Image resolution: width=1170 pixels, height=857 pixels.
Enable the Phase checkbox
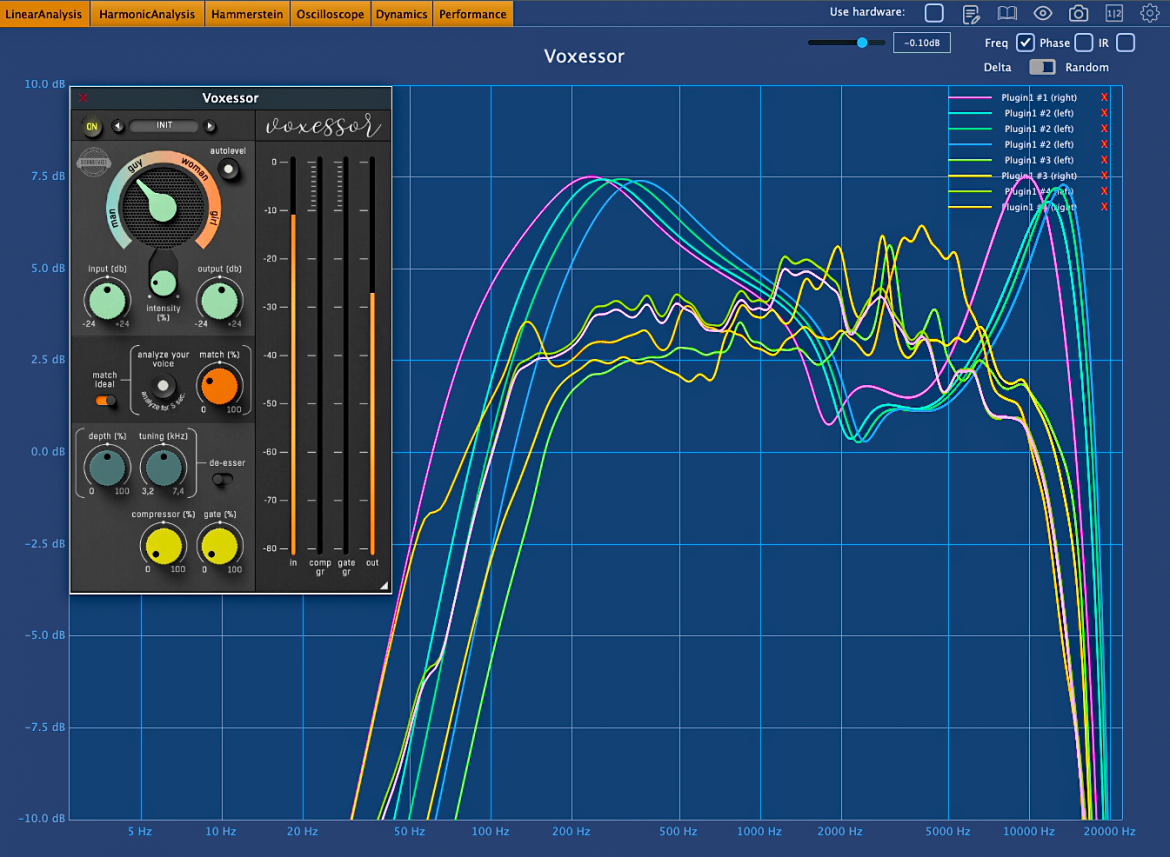coord(1083,43)
